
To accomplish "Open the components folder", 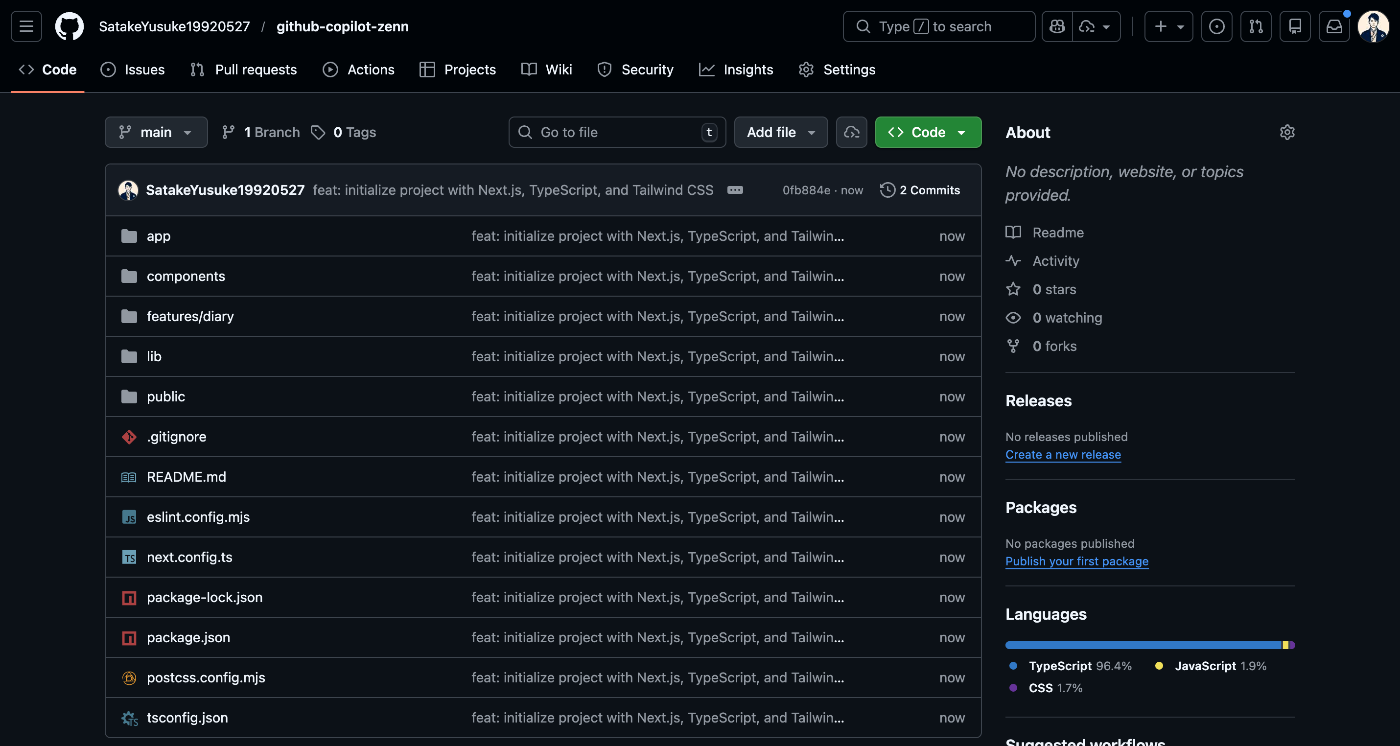I will [186, 276].
